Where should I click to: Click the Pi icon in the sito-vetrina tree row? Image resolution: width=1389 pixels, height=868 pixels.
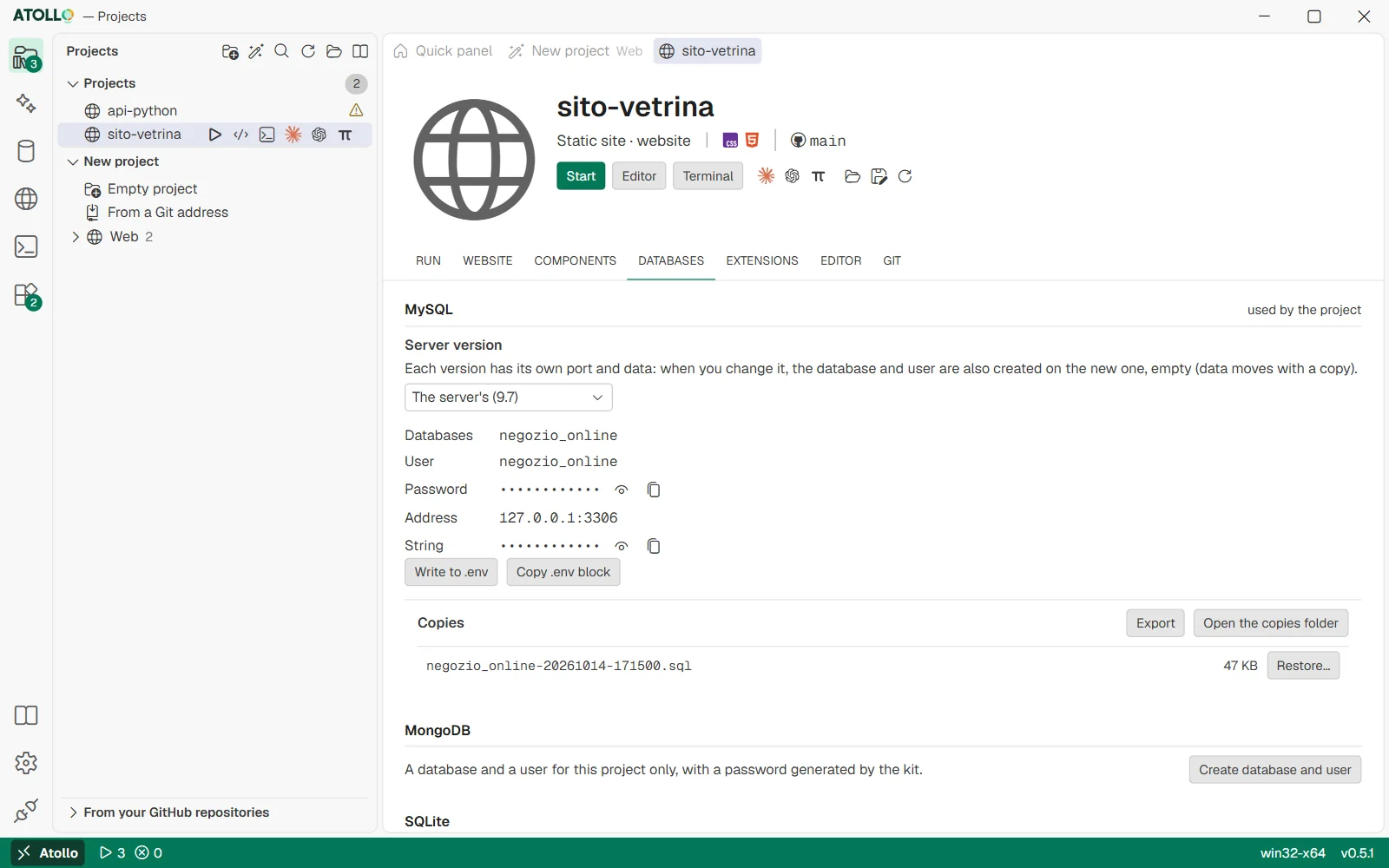pyautogui.click(x=346, y=135)
